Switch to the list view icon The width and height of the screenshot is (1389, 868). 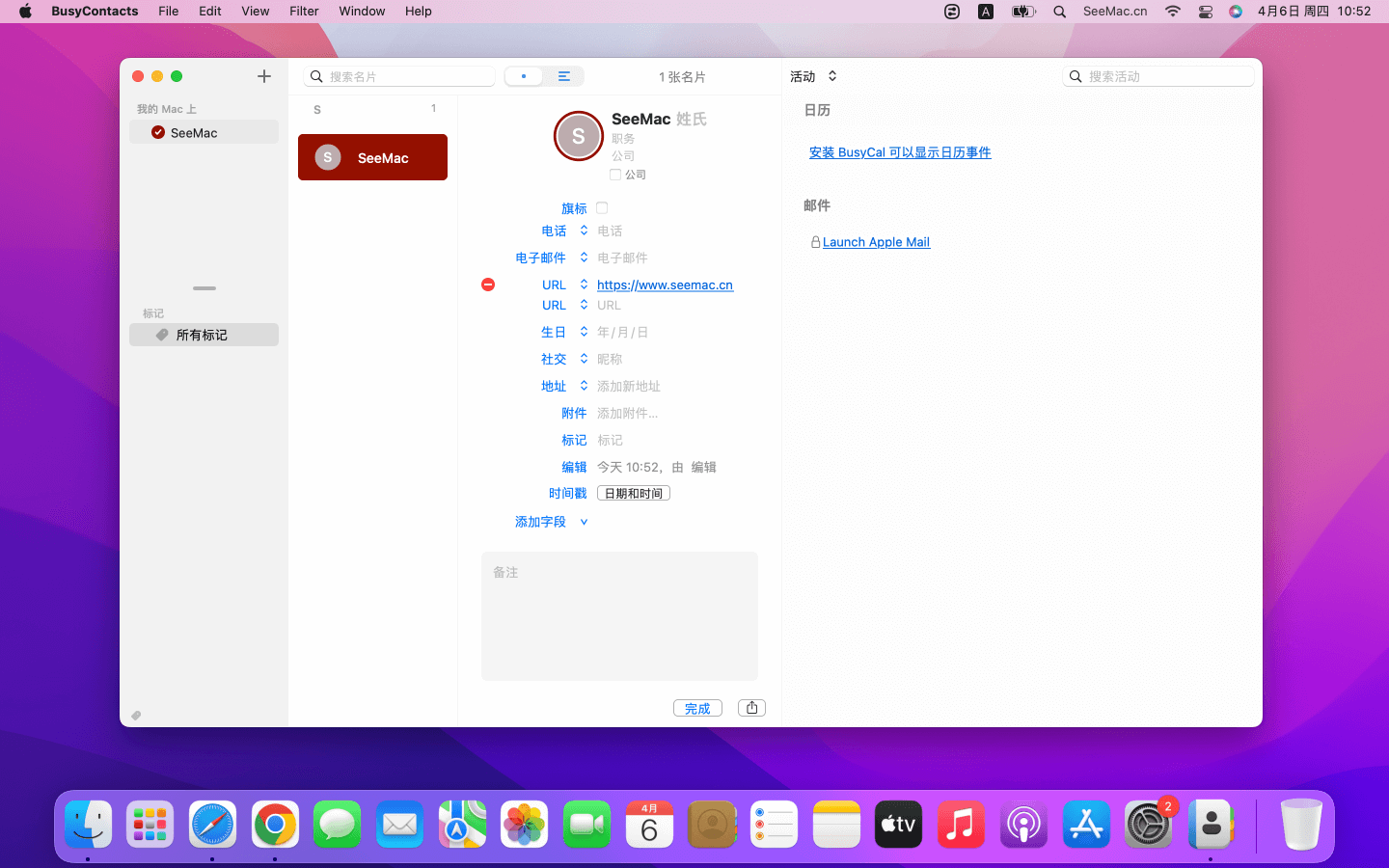tap(564, 76)
